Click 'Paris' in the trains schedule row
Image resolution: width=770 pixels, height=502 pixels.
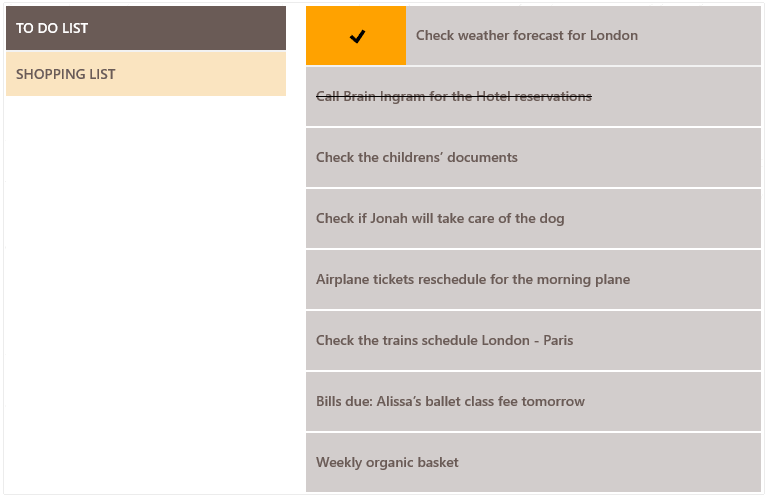(558, 341)
